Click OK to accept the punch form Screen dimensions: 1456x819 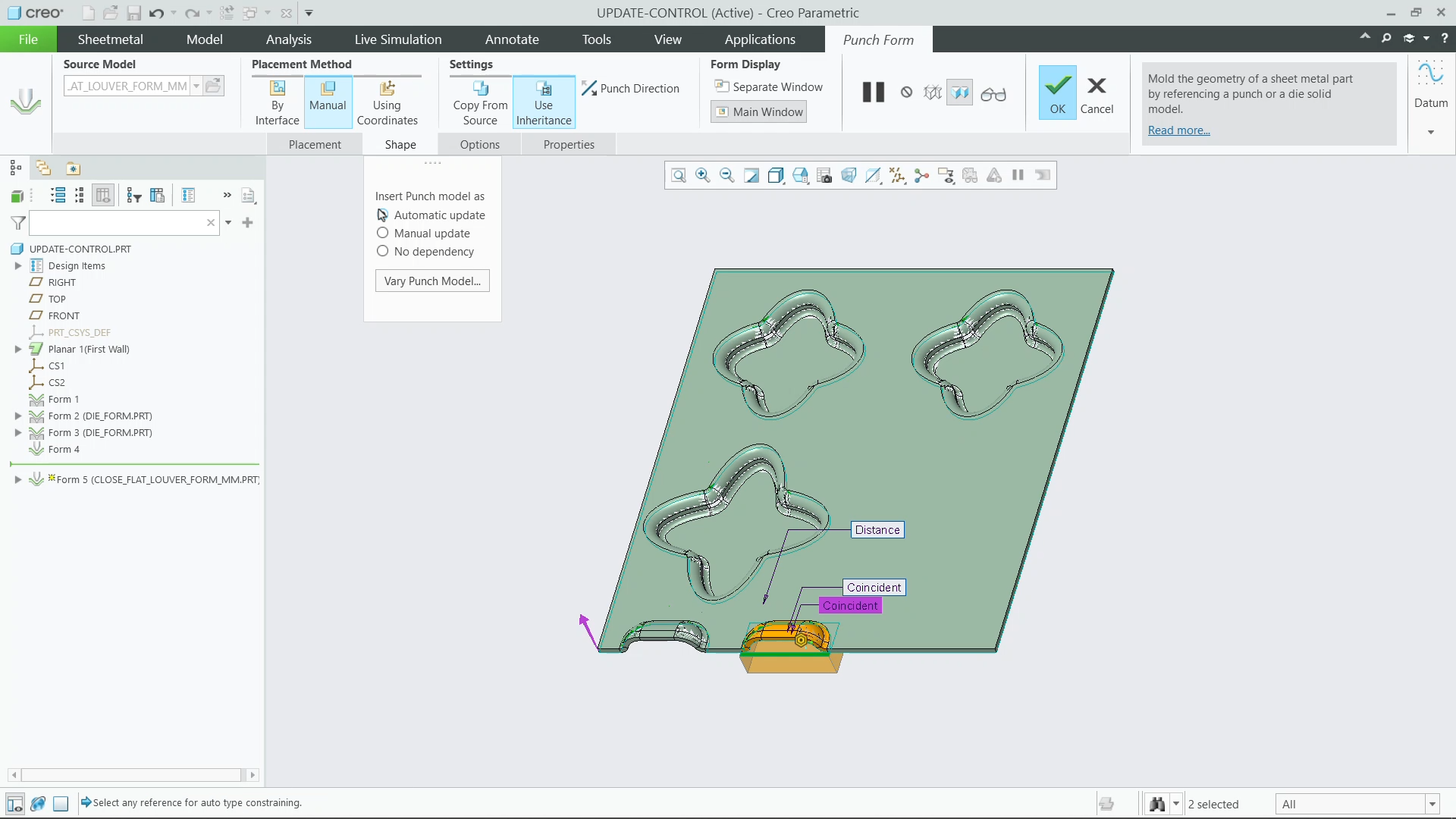point(1057,93)
